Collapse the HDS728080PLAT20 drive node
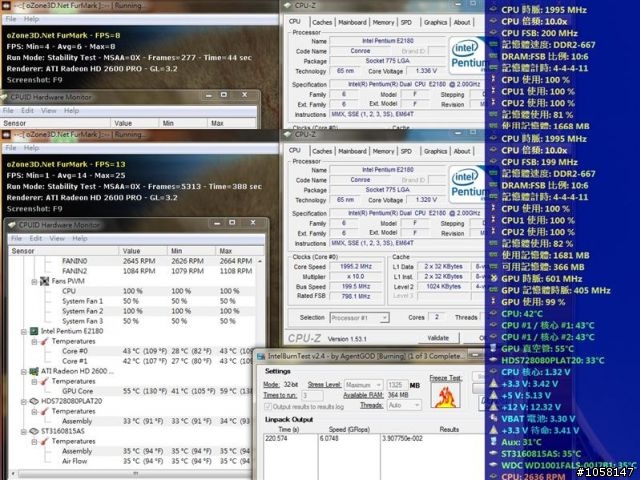Screen dimensions: 640x480 24,402
